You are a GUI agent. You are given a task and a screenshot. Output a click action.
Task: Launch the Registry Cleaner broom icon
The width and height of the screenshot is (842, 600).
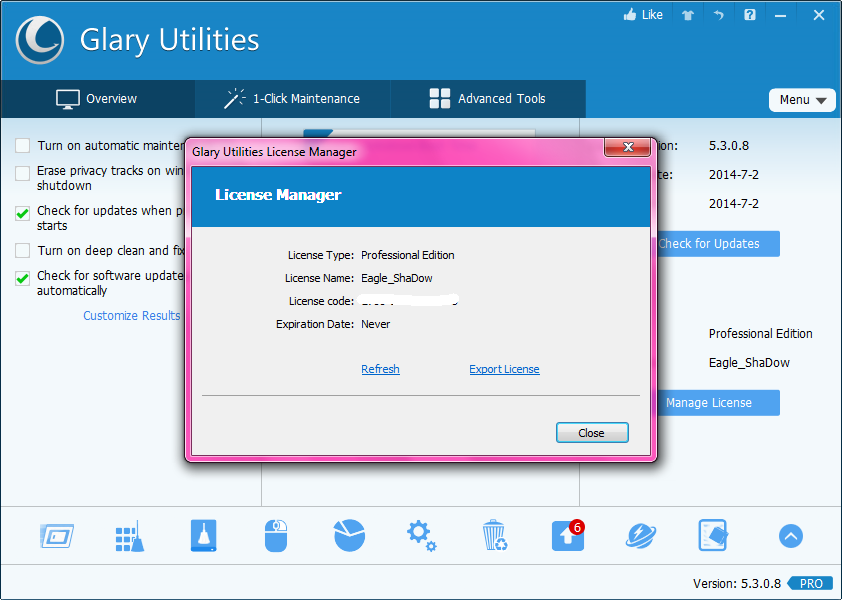point(129,536)
